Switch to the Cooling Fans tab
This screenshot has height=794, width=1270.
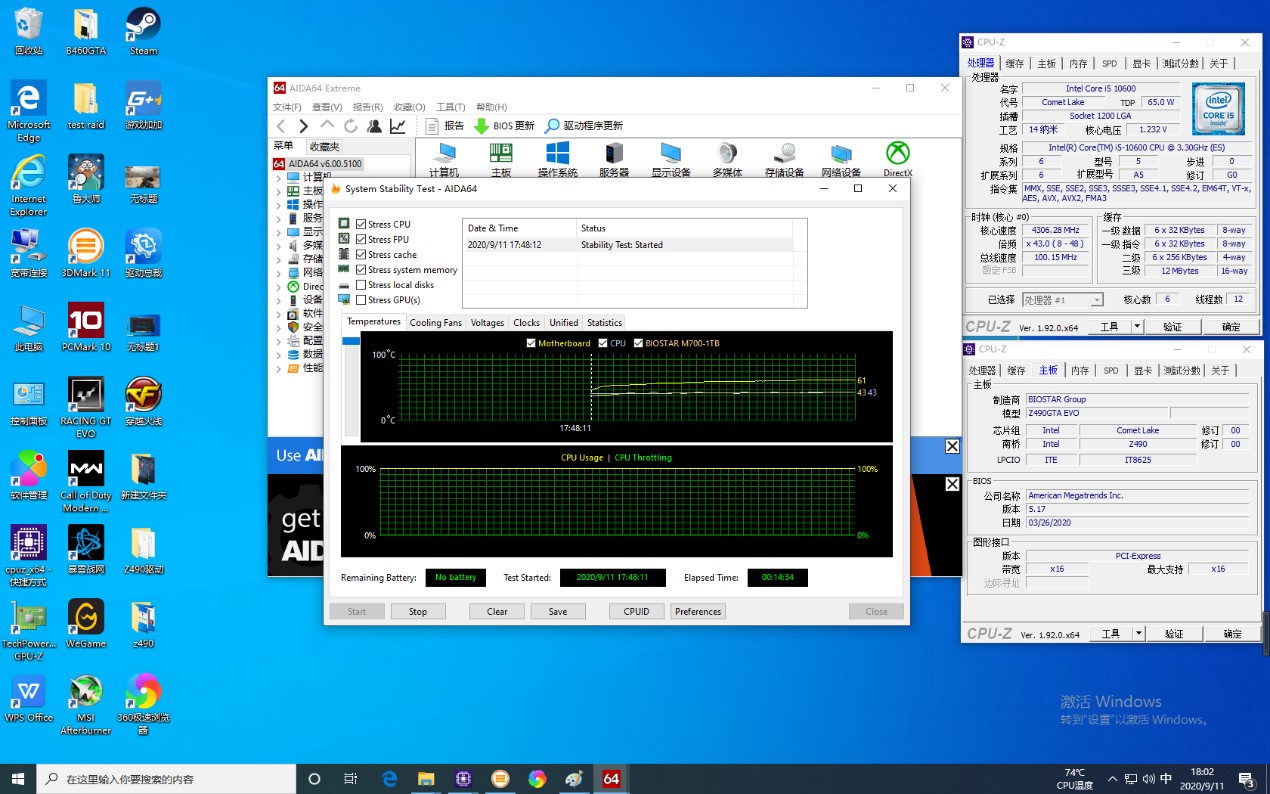[x=436, y=323]
